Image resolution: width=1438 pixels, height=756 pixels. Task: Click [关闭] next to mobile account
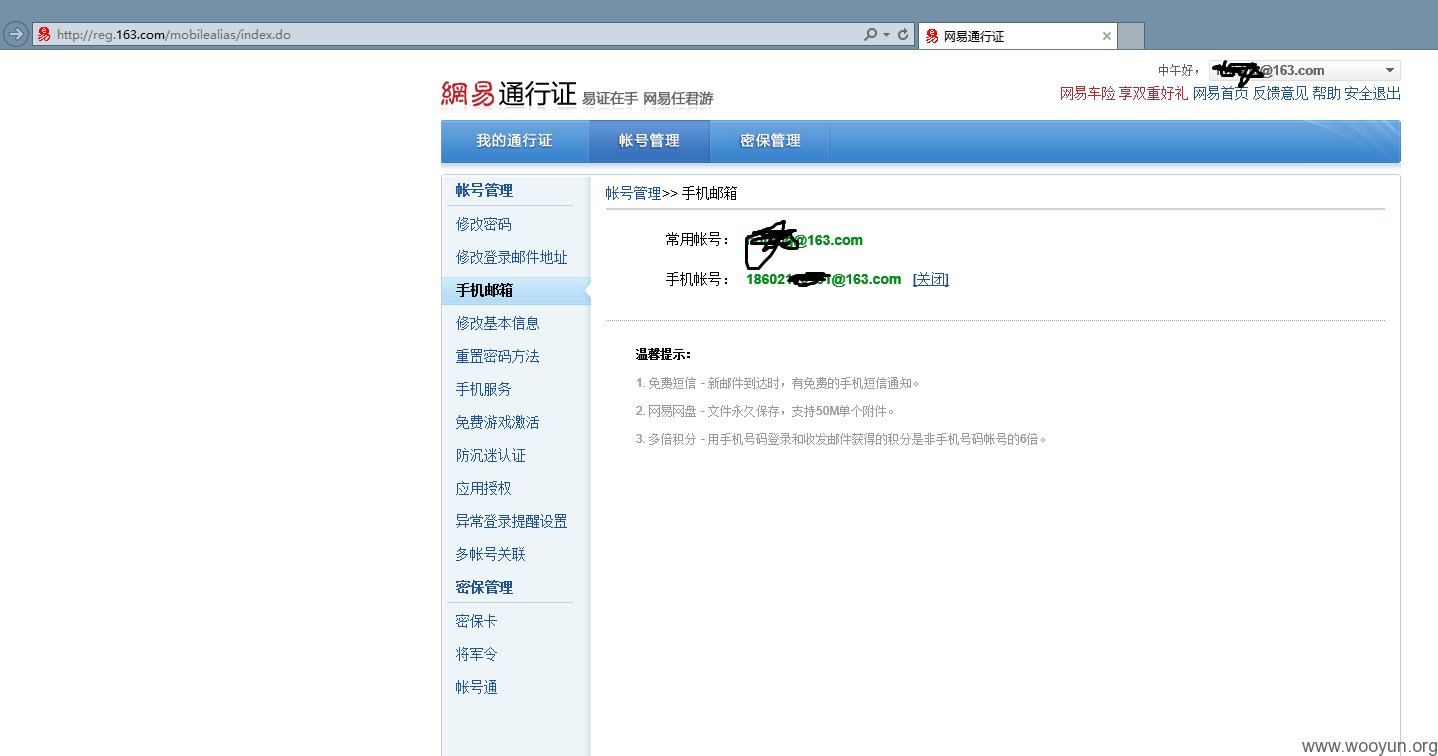point(930,279)
